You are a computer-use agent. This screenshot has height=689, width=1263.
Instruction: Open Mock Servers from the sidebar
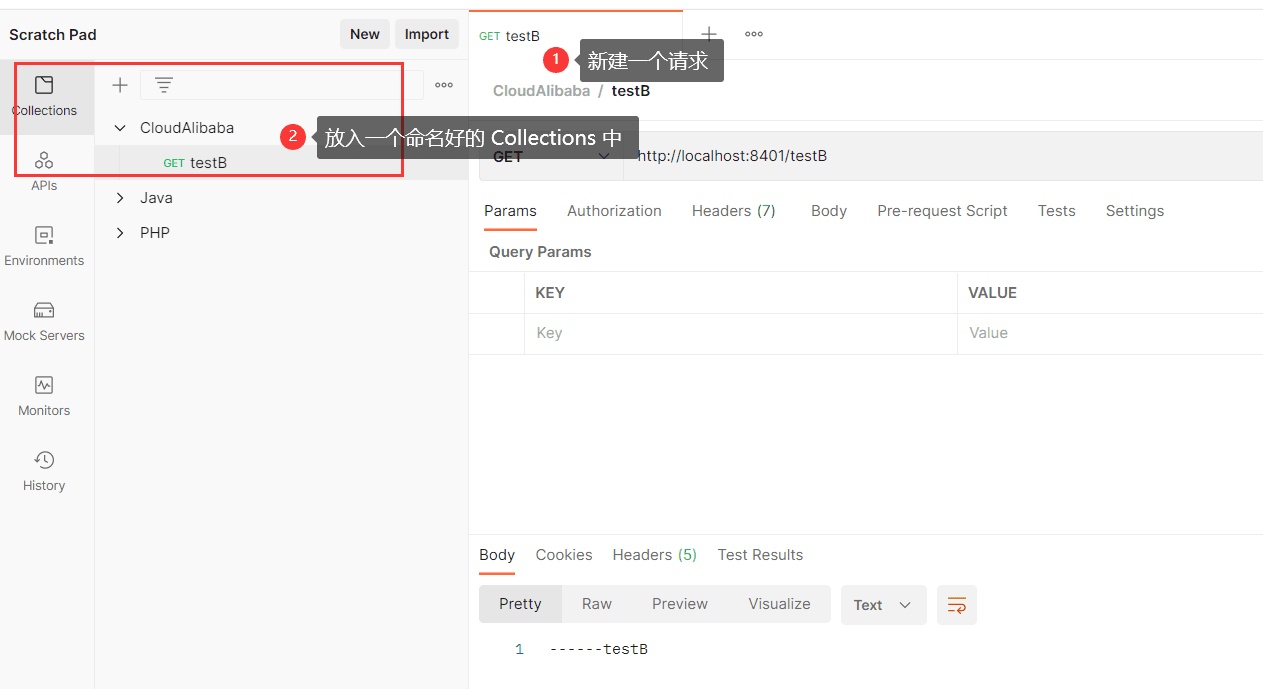click(x=44, y=321)
